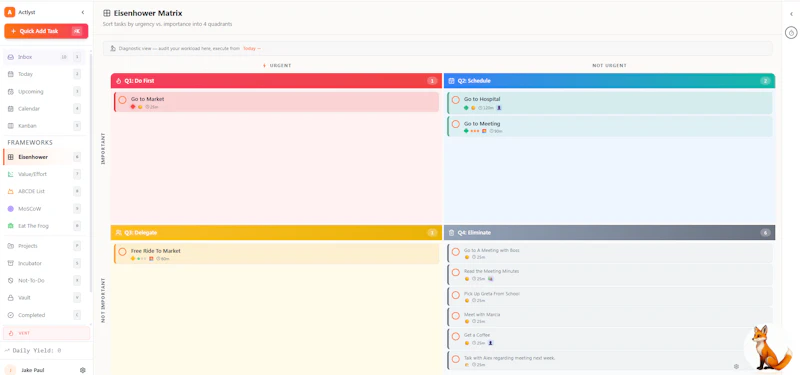Screen dimensions: 800x375
Task: Click the Projects folder icon
Action: coord(11,246)
